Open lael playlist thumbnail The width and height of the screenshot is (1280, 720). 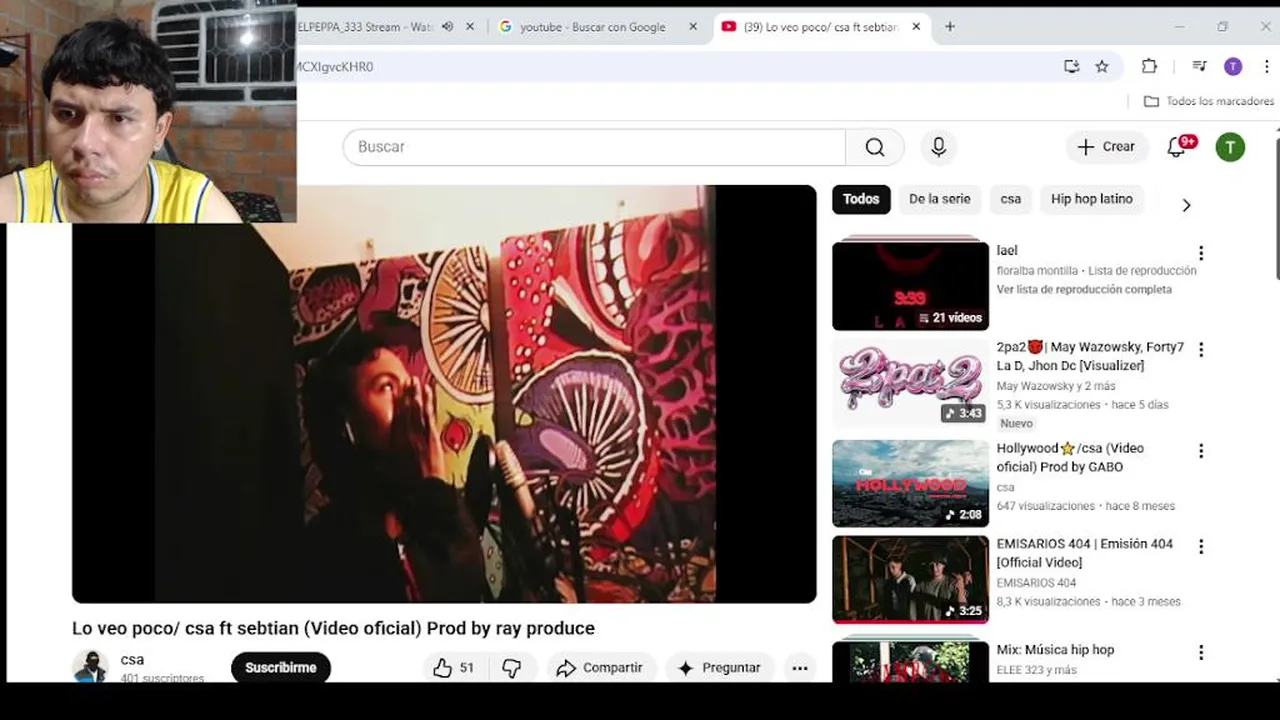[910, 285]
